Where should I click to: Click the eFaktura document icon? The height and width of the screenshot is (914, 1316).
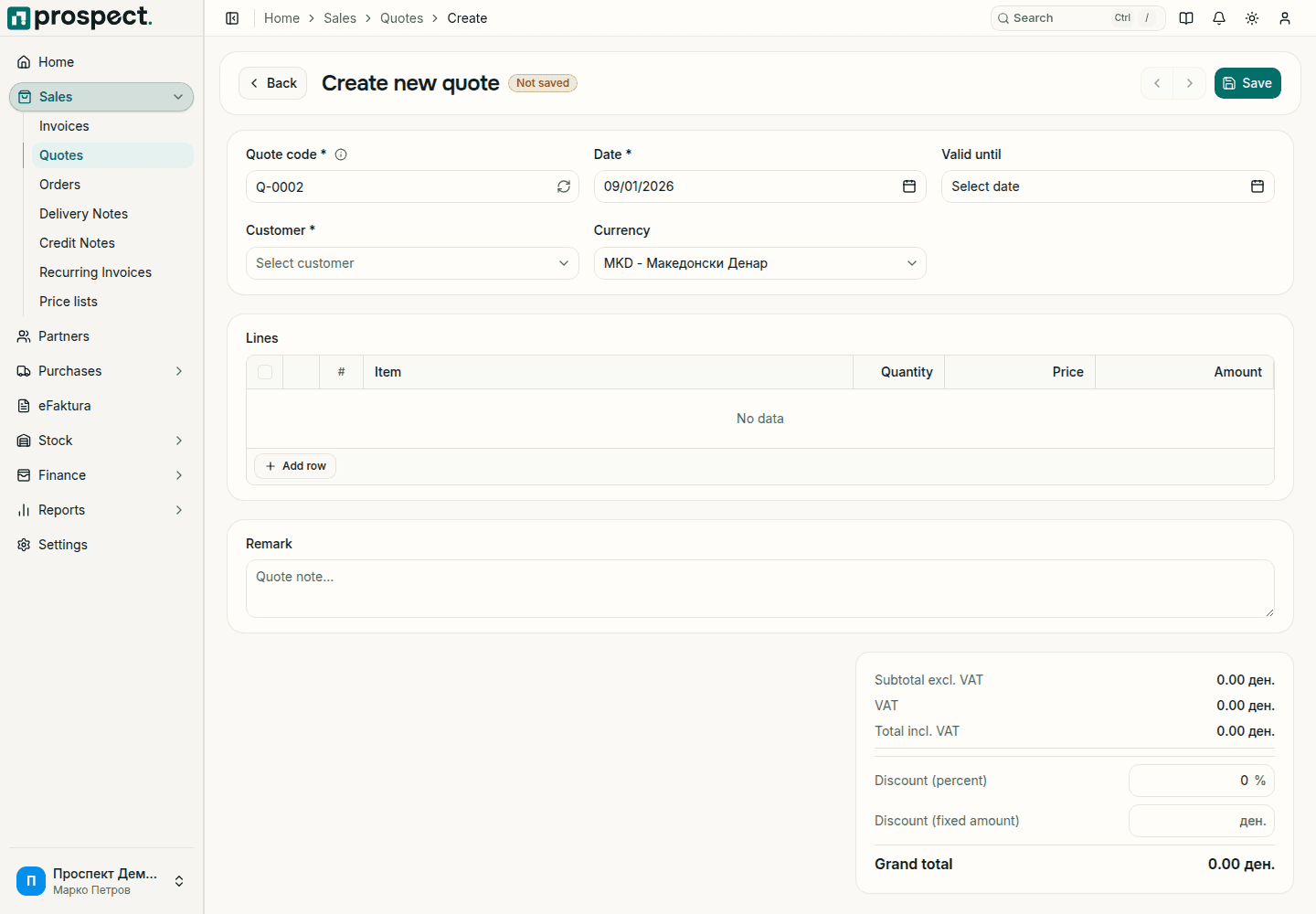pos(24,406)
